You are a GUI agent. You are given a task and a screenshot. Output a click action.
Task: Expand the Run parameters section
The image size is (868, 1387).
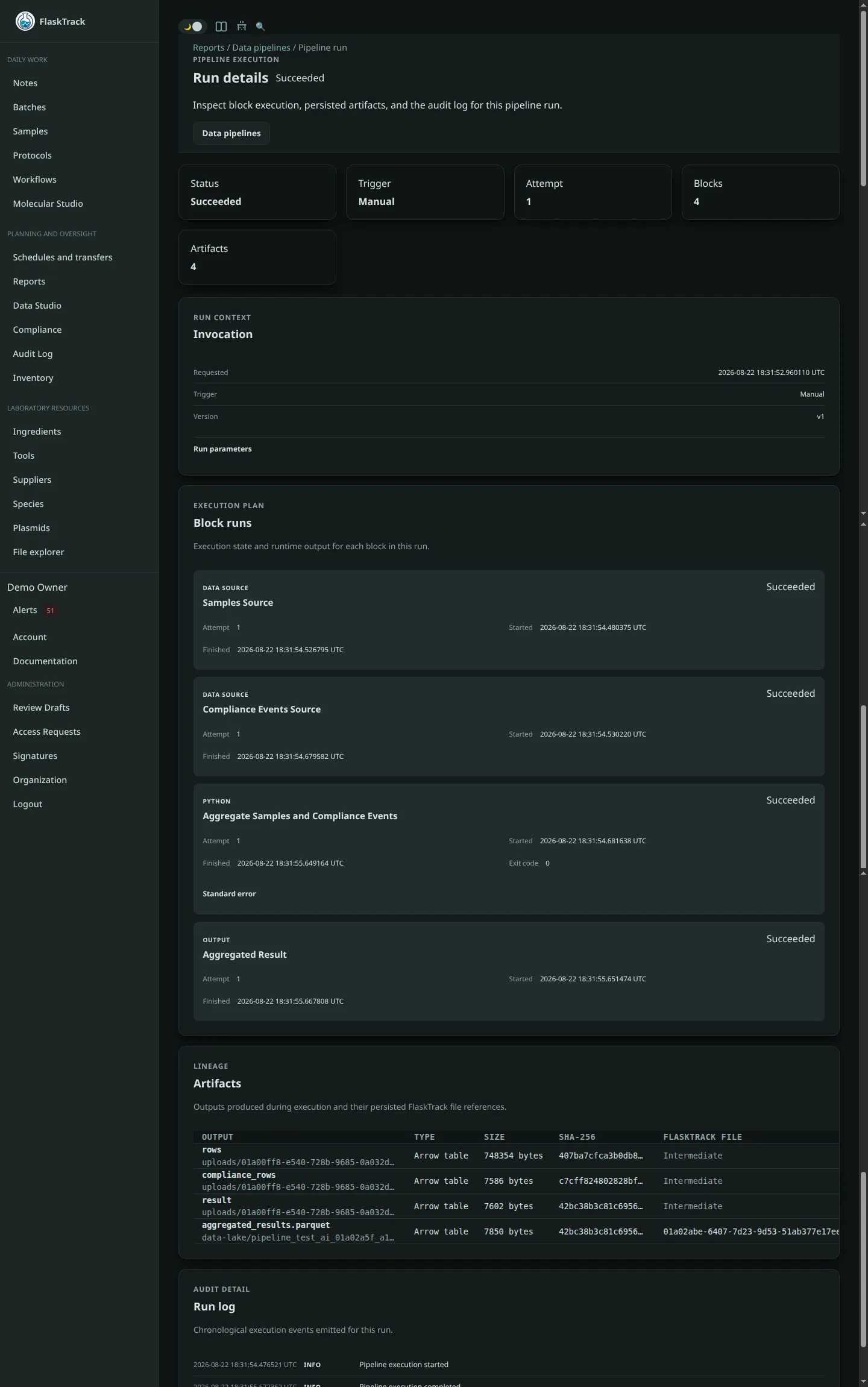[x=222, y=449]
